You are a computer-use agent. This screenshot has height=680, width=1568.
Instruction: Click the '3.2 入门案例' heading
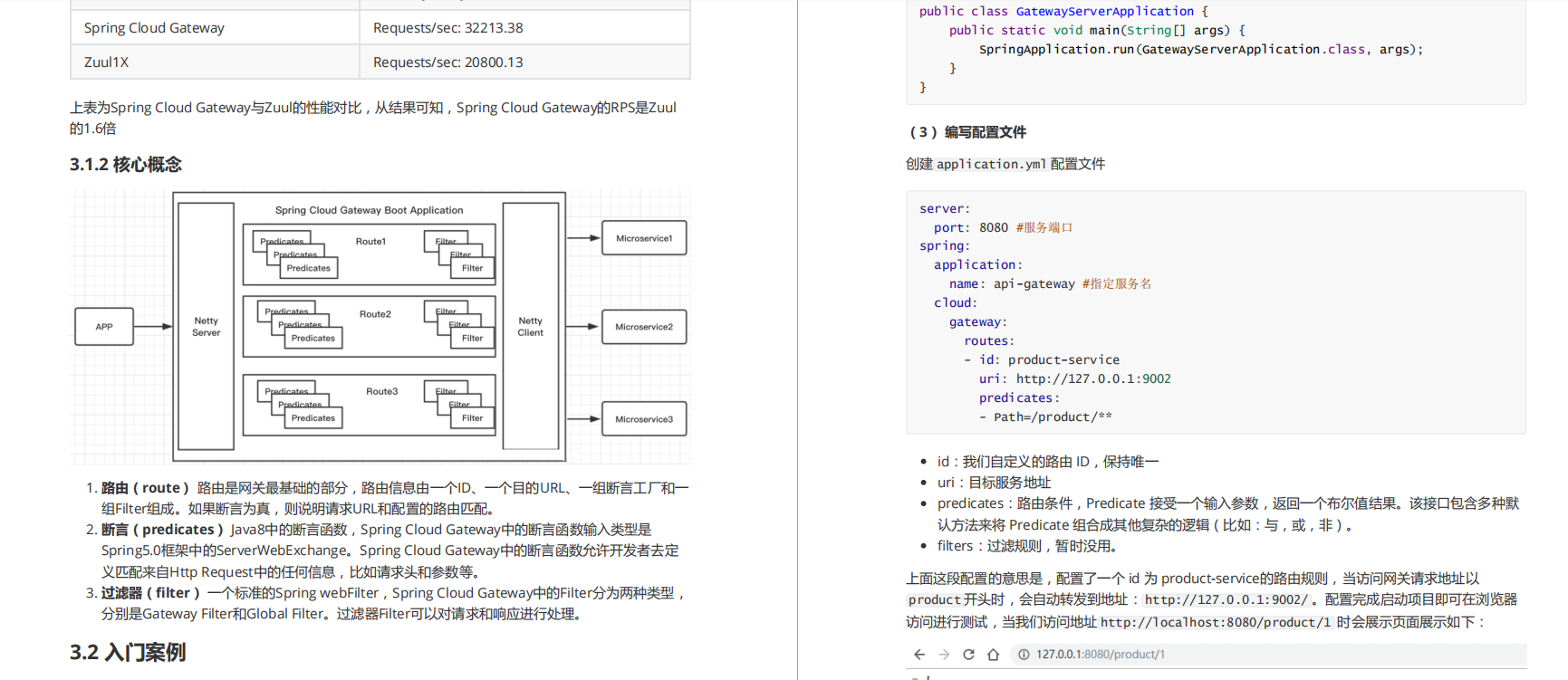[x=128, y=652]
